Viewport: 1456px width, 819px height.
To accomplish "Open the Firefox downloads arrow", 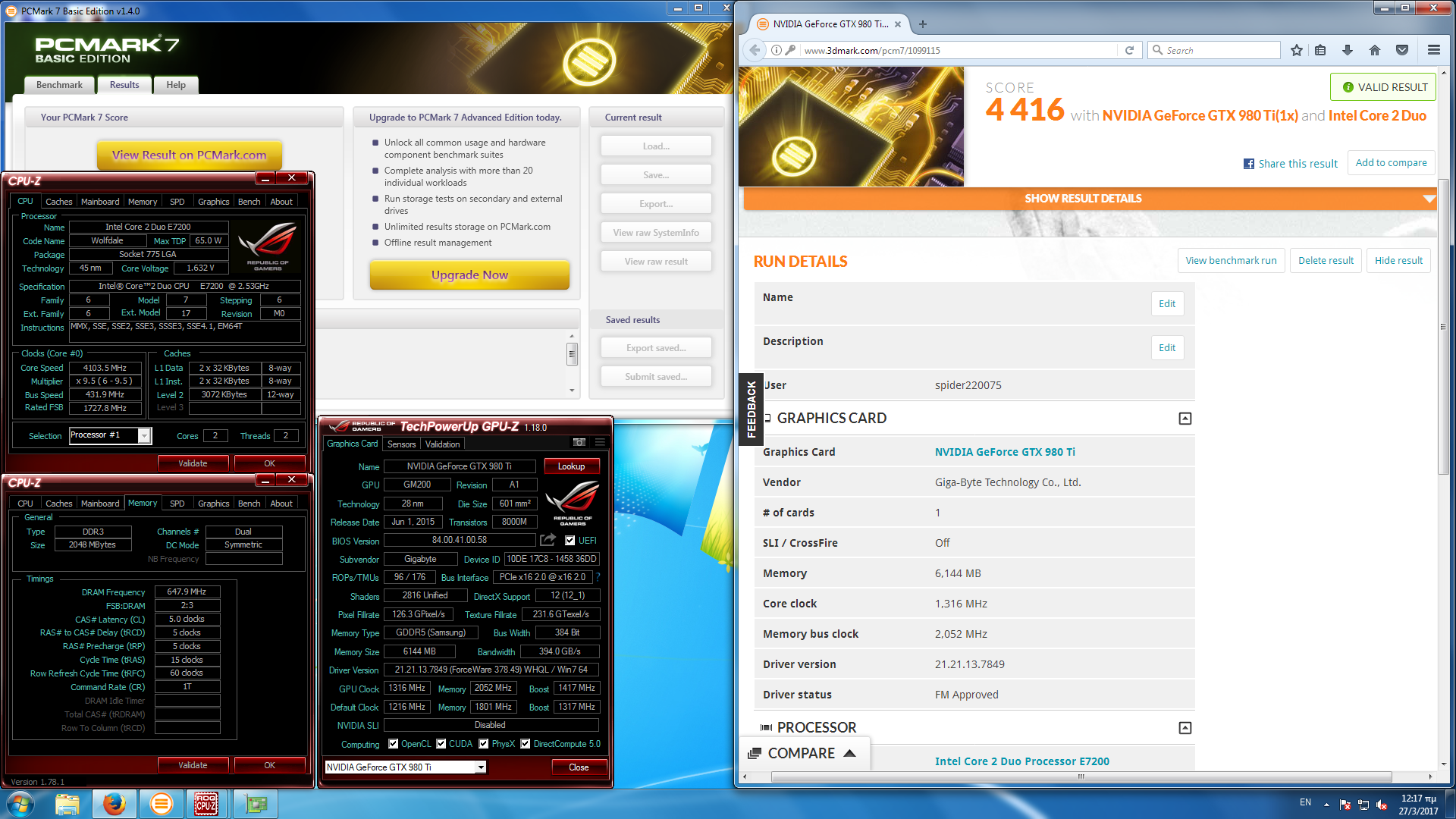I will tap(1348, 50).
